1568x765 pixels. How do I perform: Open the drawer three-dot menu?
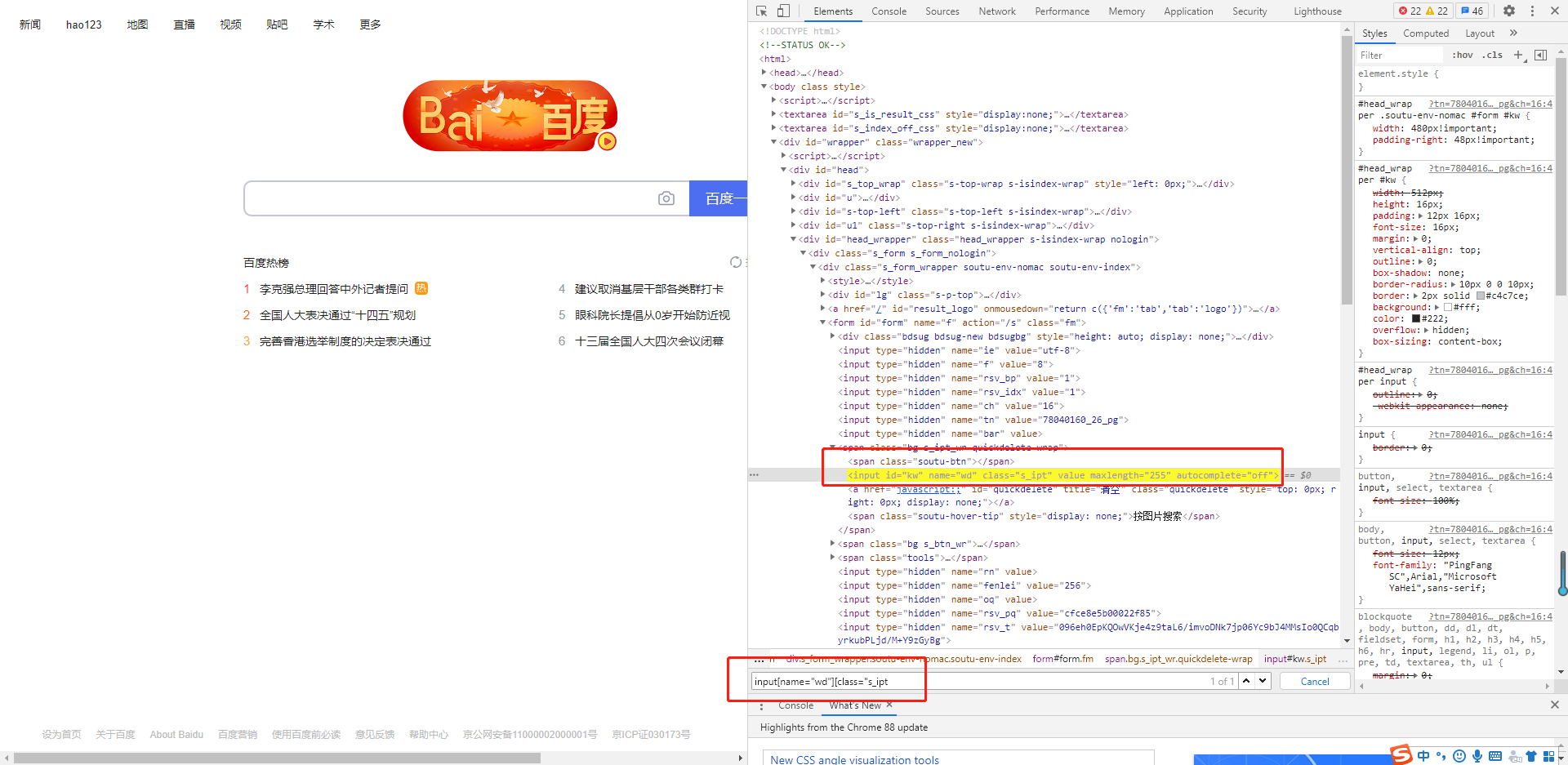point(761,705)
